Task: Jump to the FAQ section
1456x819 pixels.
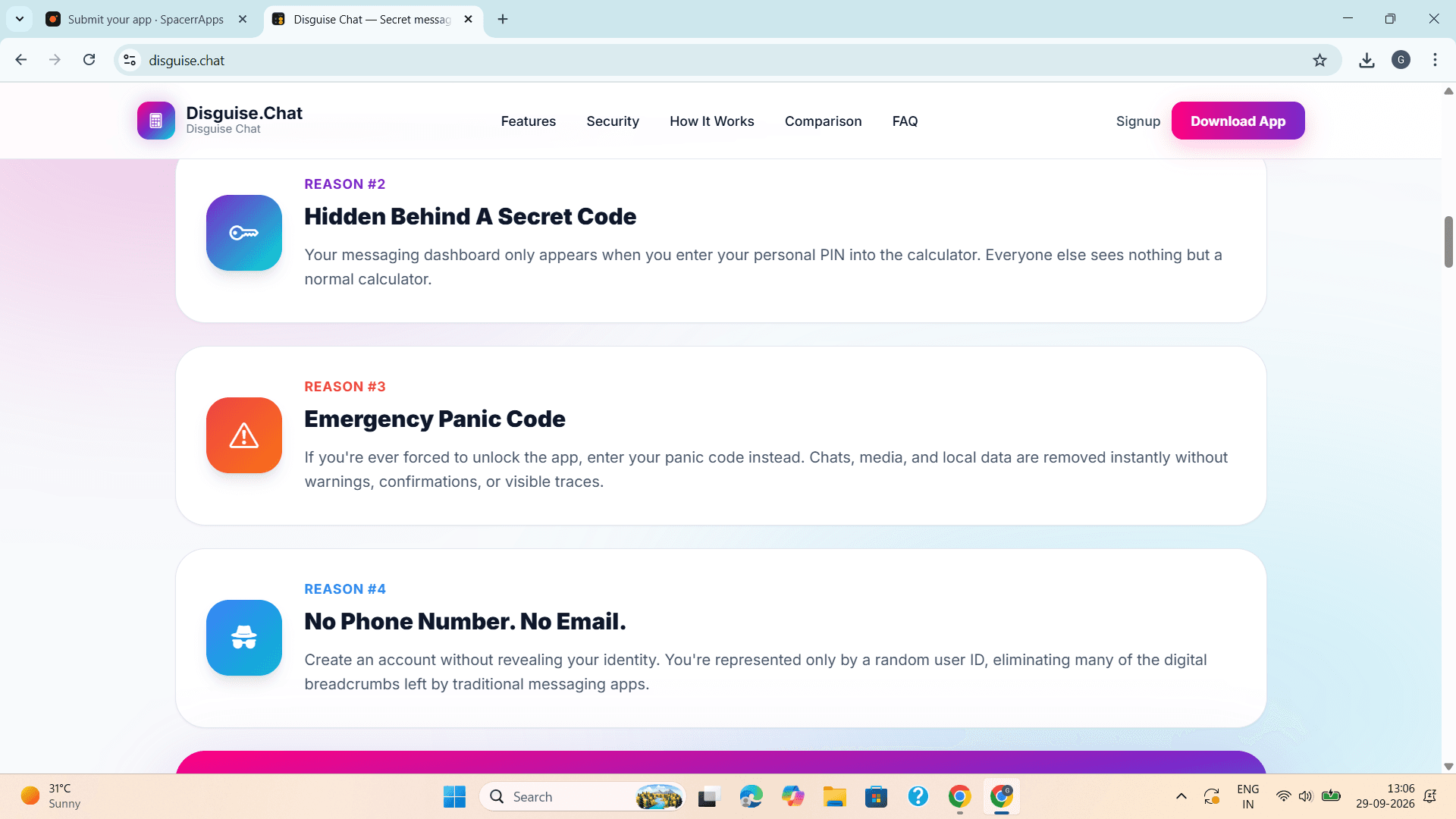Action: (905, 121)
